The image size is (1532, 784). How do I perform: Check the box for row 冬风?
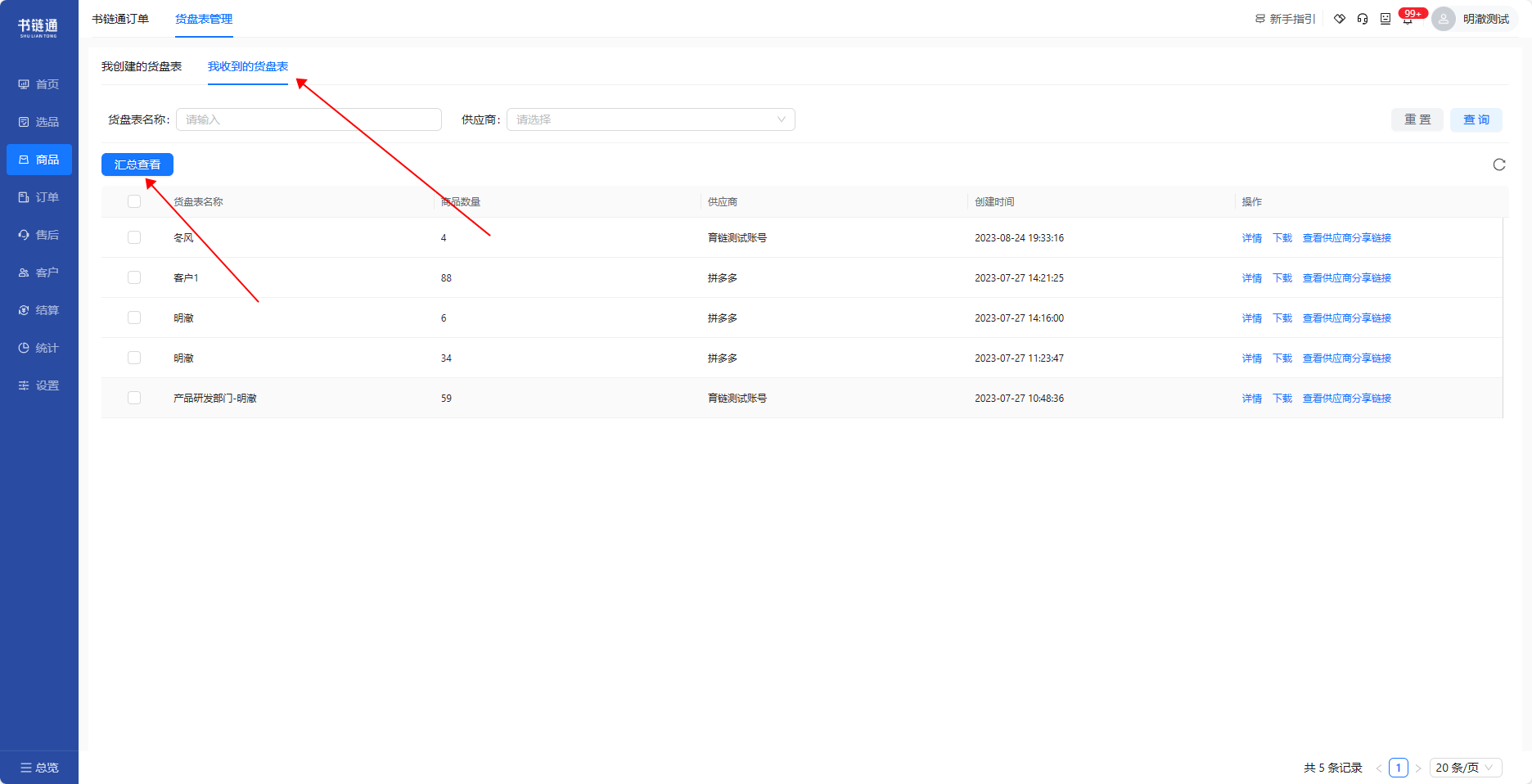coord(134,237)
